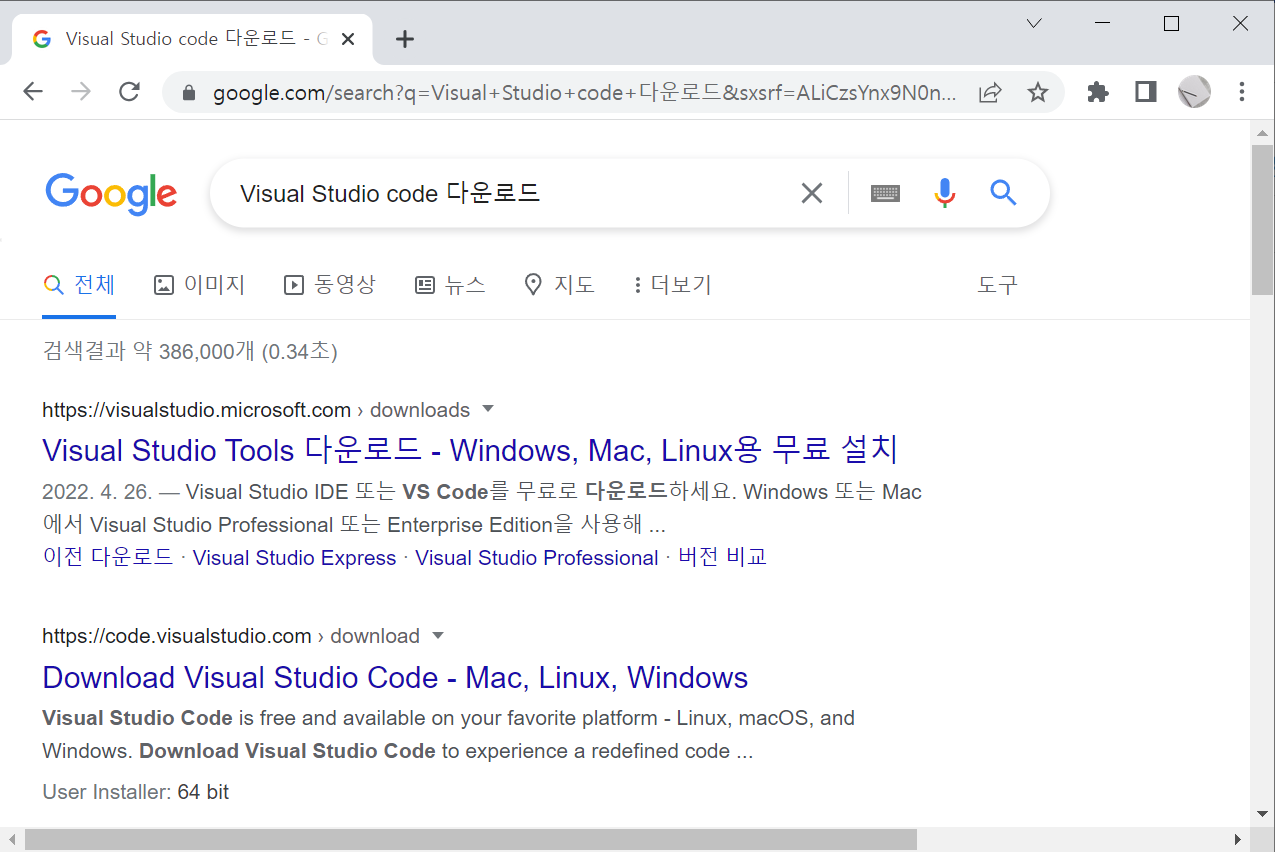
Task: Click the blue search magnifier button
Action: tap(1003, 192)
